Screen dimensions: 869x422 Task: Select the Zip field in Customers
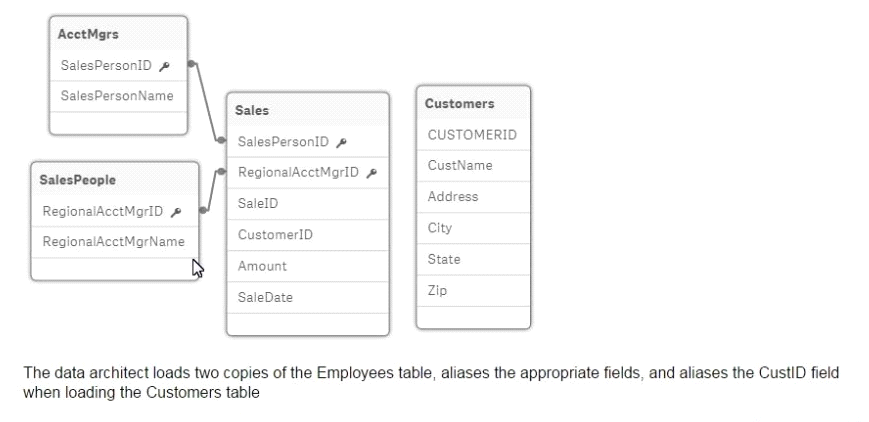pos(473,291)
